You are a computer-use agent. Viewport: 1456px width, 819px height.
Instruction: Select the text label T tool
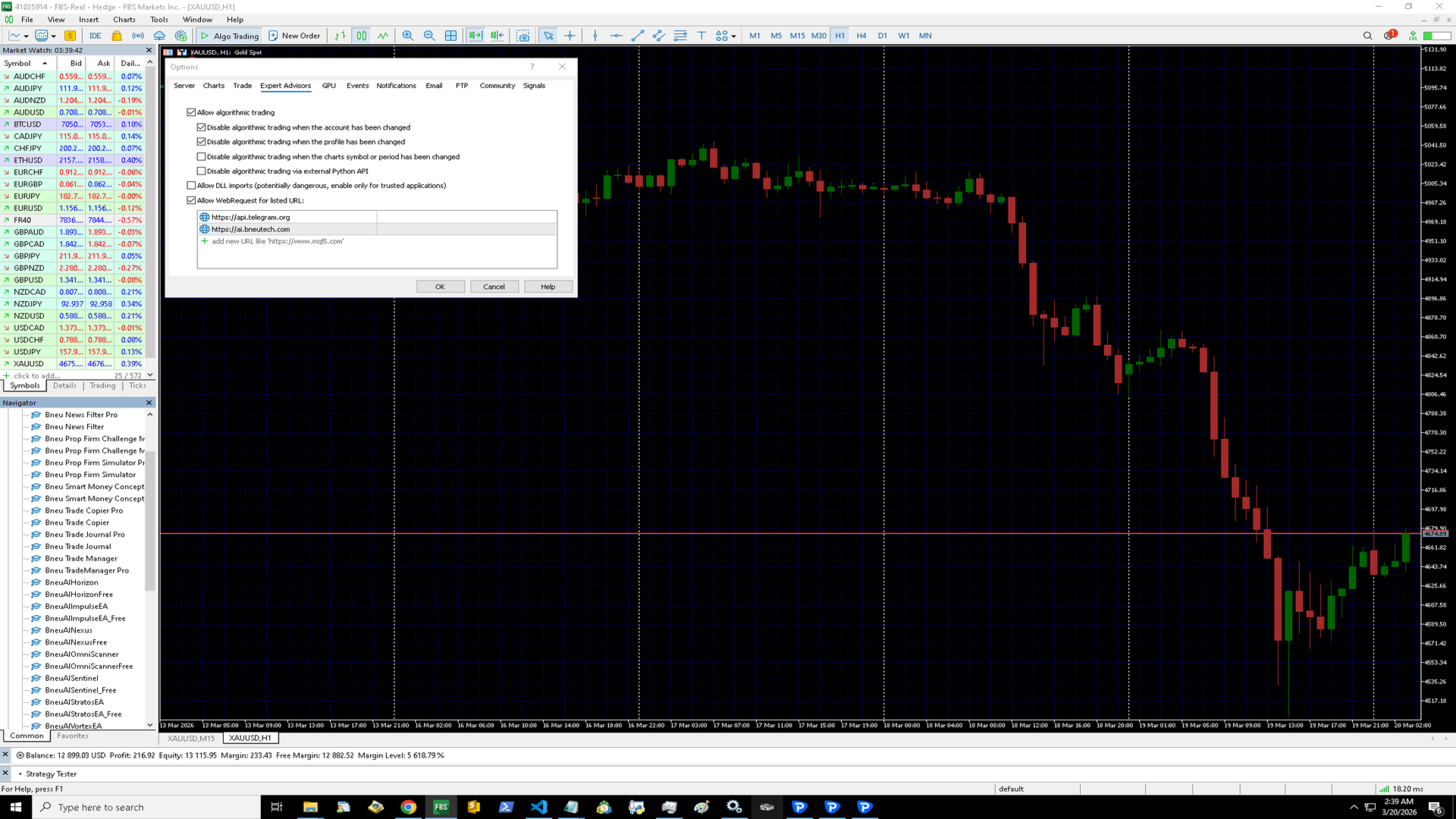(701, 36)
